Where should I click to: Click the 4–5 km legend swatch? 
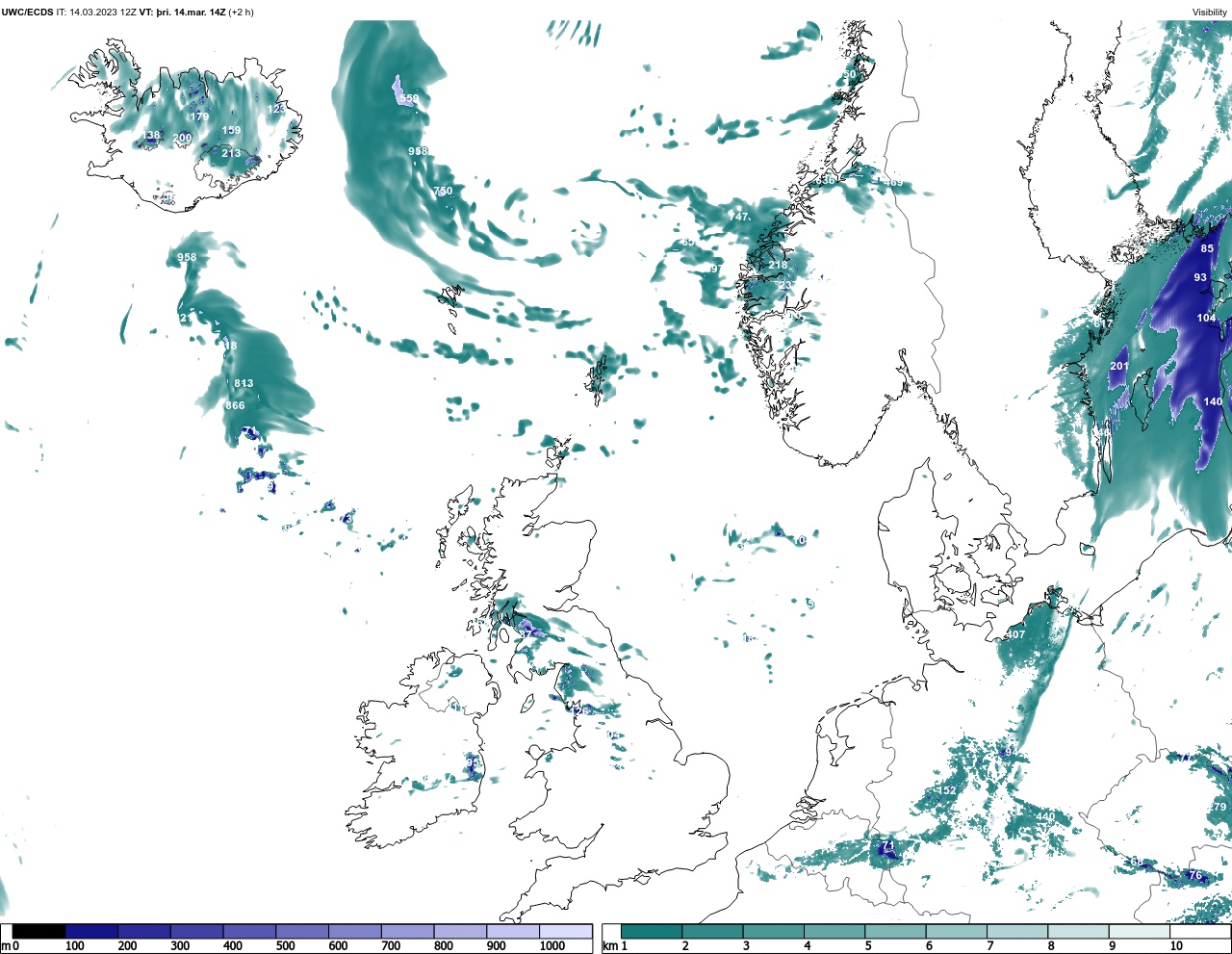(x=834, y=932)
